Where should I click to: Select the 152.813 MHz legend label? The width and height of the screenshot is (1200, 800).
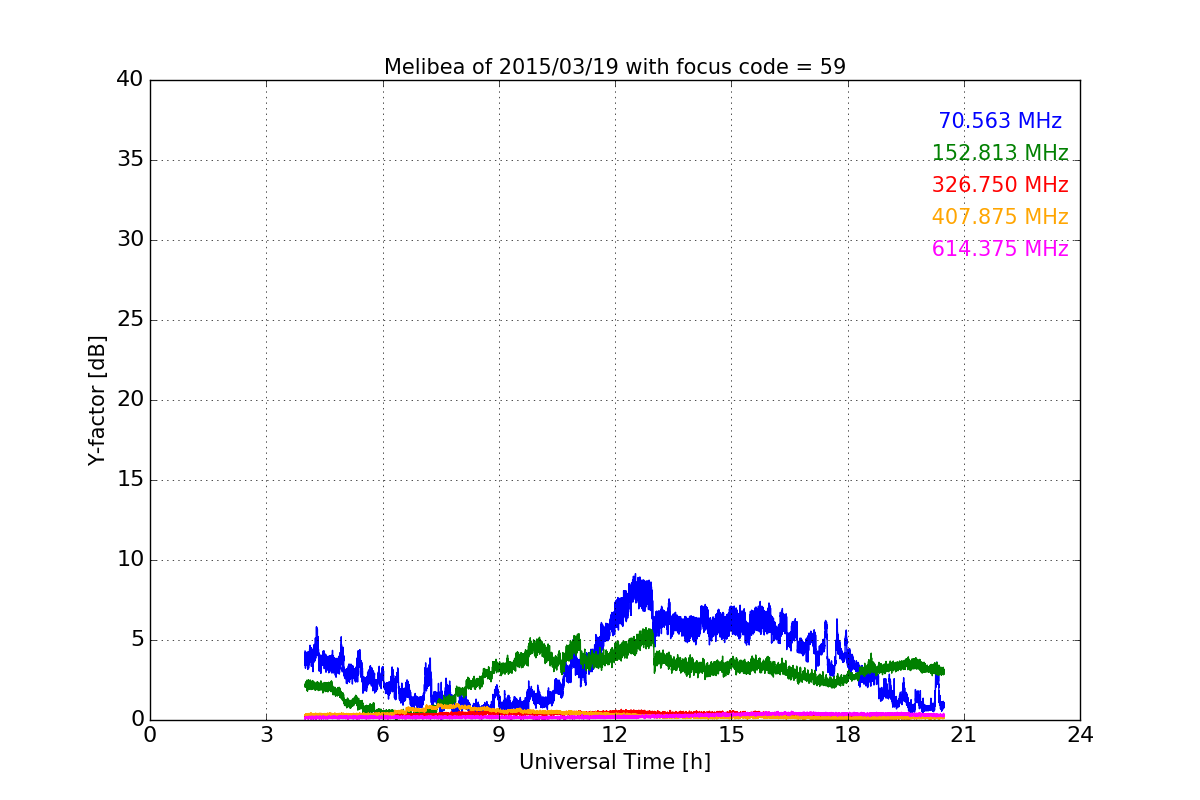1000,153
